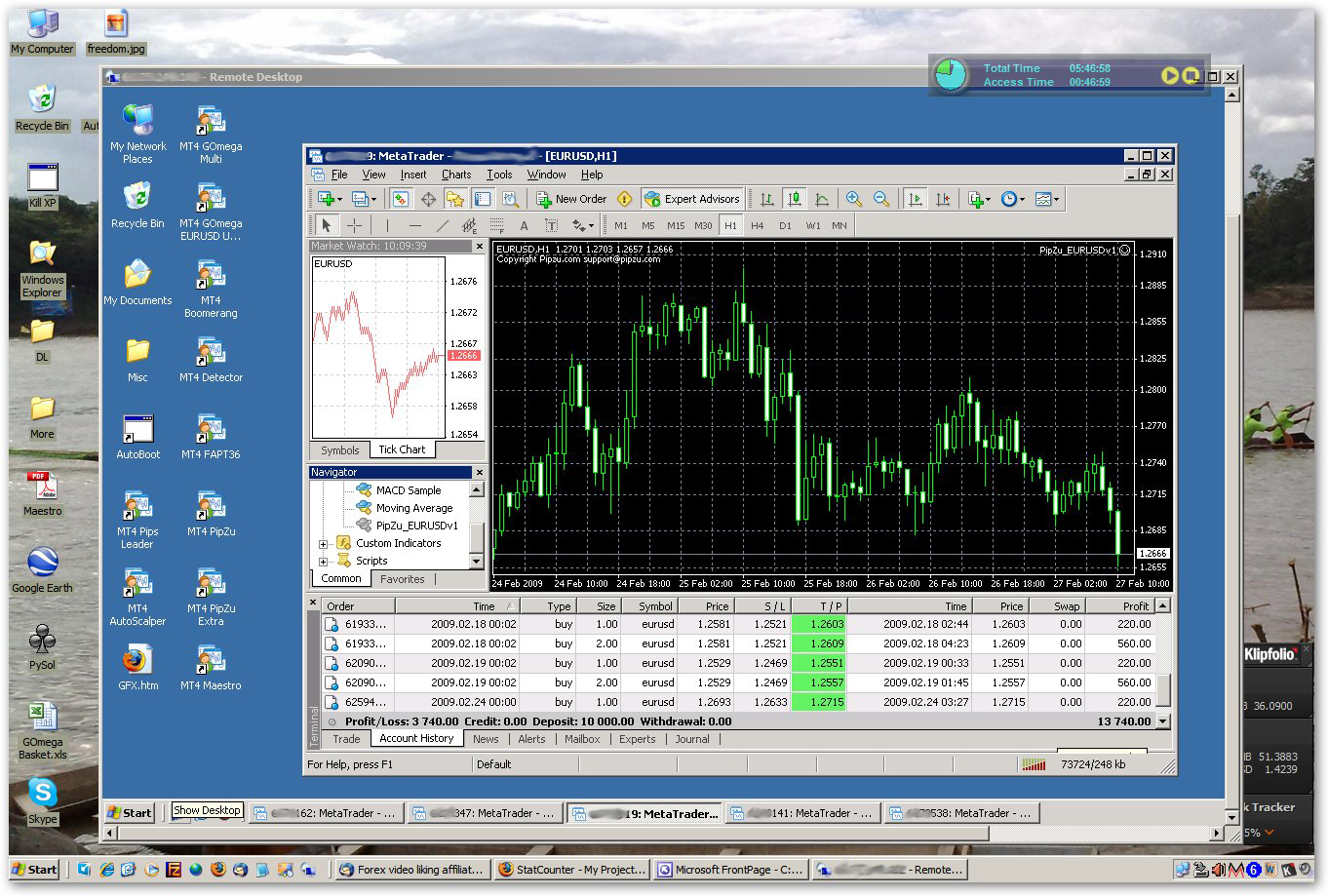Open the View menu
1328x896 pixels.
point(373,175)
